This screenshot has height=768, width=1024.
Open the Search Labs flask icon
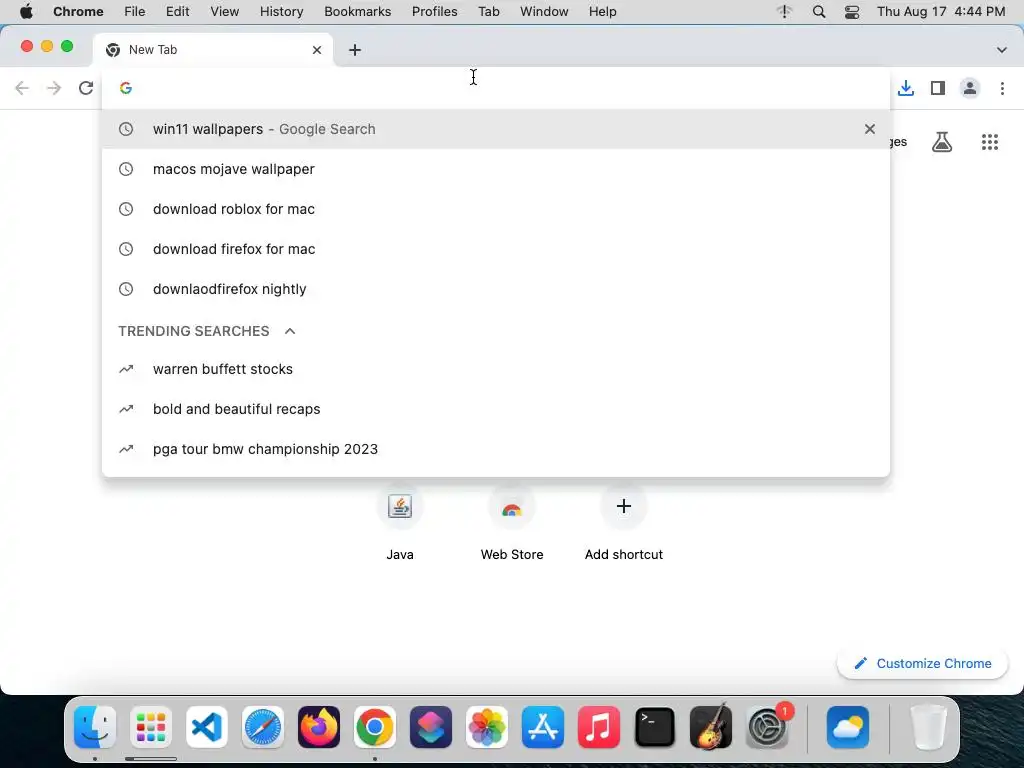tap(941, 142)
